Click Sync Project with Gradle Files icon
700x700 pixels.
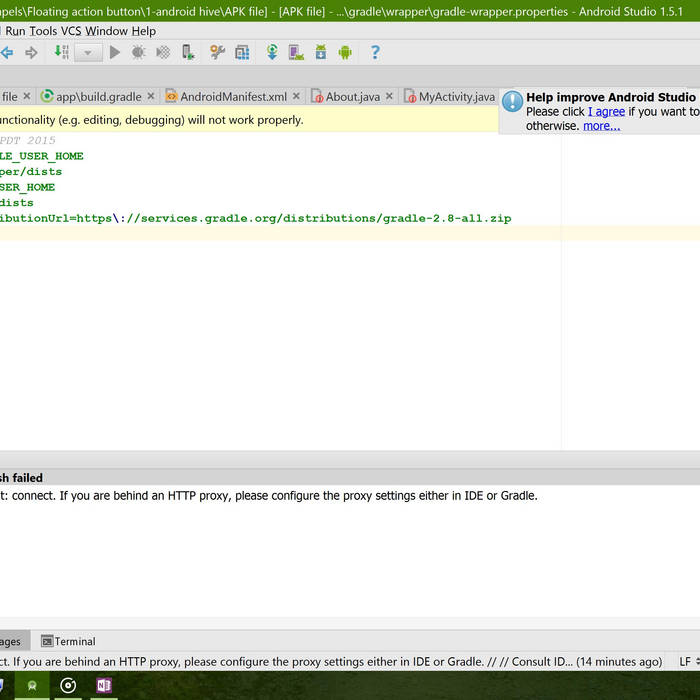[272, 52]
